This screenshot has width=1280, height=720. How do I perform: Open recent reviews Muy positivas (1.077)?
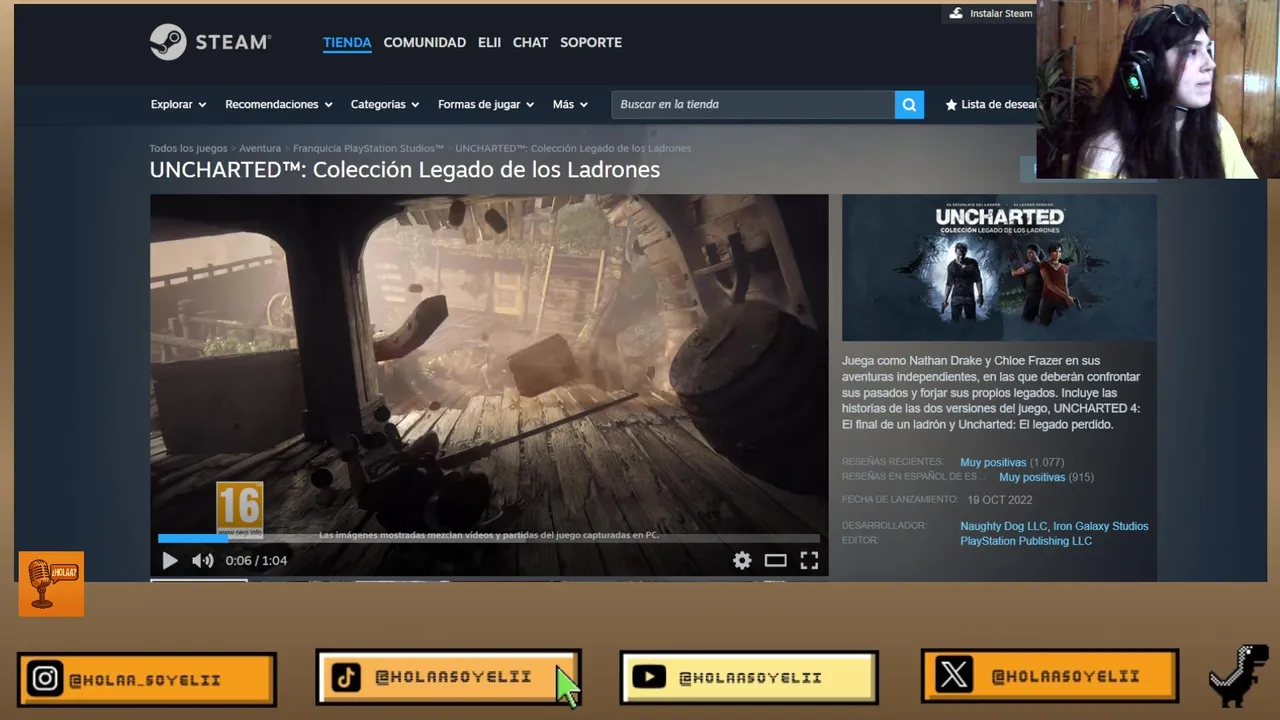(1012, 462)
